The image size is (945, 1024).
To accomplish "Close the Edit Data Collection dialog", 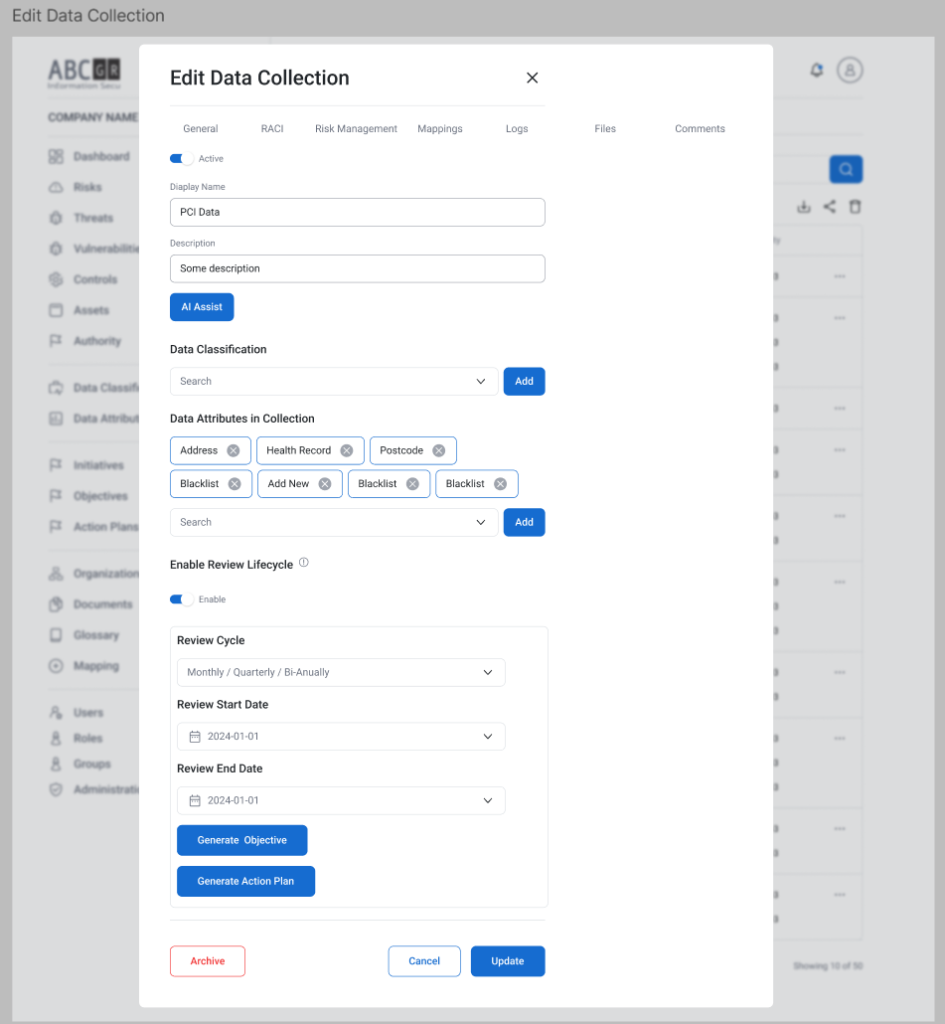I will point(532,78).
